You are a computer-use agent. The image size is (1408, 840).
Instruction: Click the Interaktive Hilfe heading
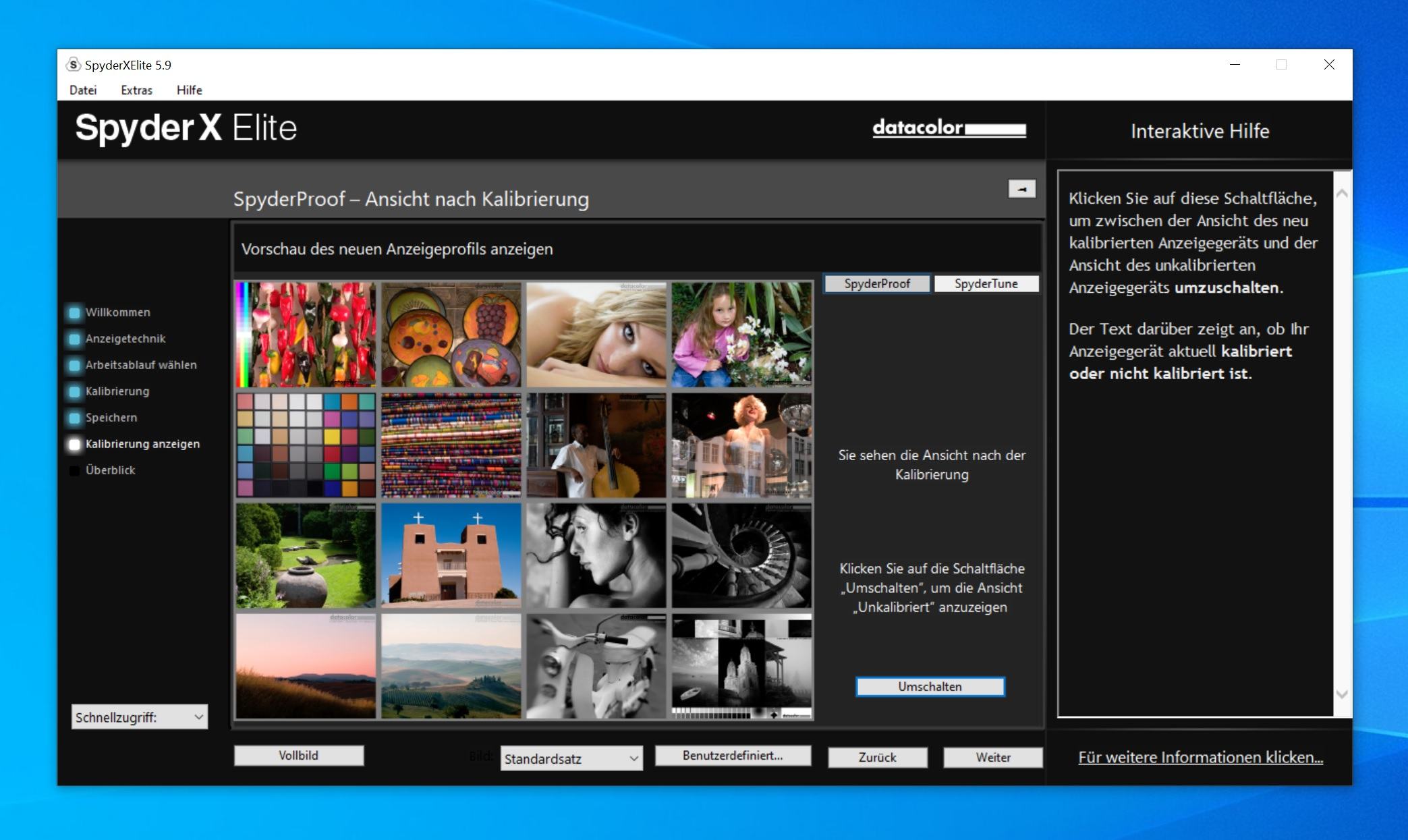point(1200,131)
